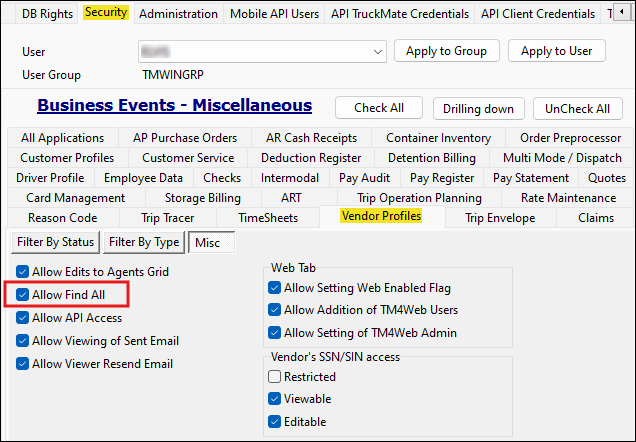Open the Pay Audit tab
This screenshot has width=636, height=442.
coord(364,178)
